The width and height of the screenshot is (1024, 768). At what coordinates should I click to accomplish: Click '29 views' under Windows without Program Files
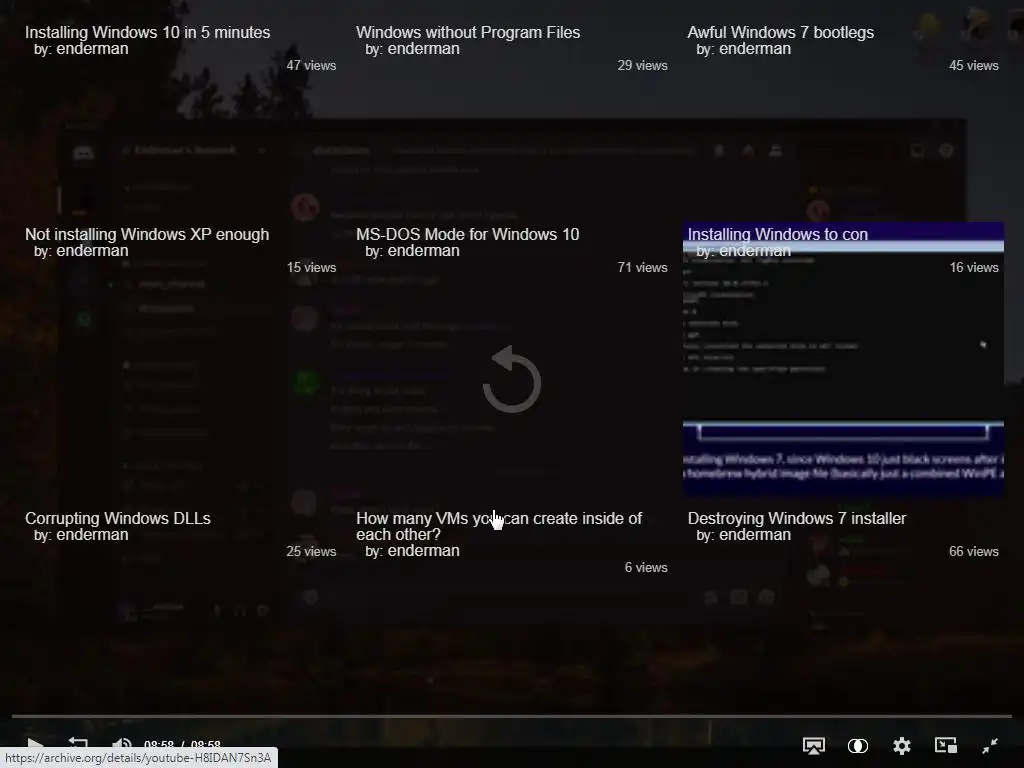643,65
